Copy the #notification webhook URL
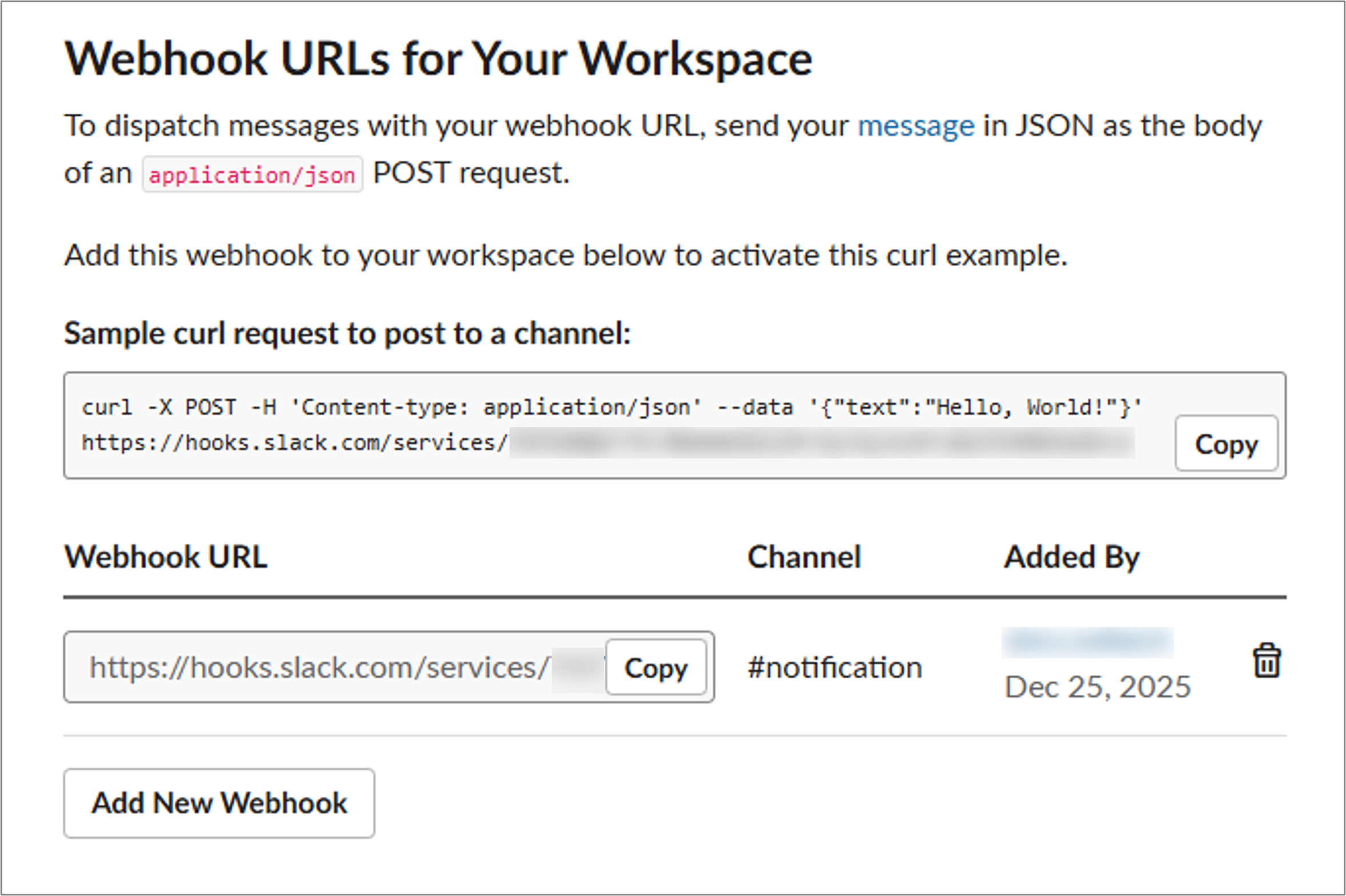This screenshot has height=896, width=1346. (x=655, y=668)
